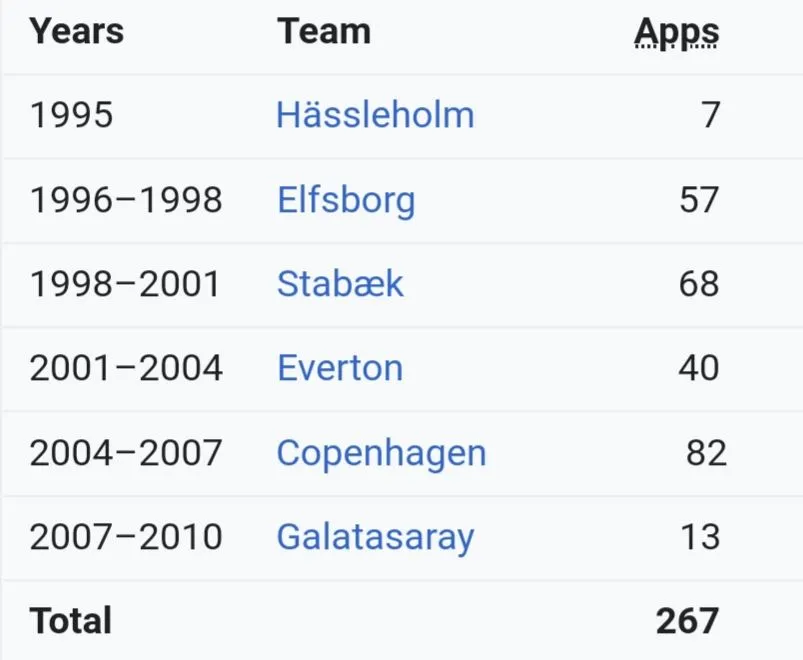This screenshot has height=660, width=803.
Task: Follow the Stabæk link
Action: (340, 284)
